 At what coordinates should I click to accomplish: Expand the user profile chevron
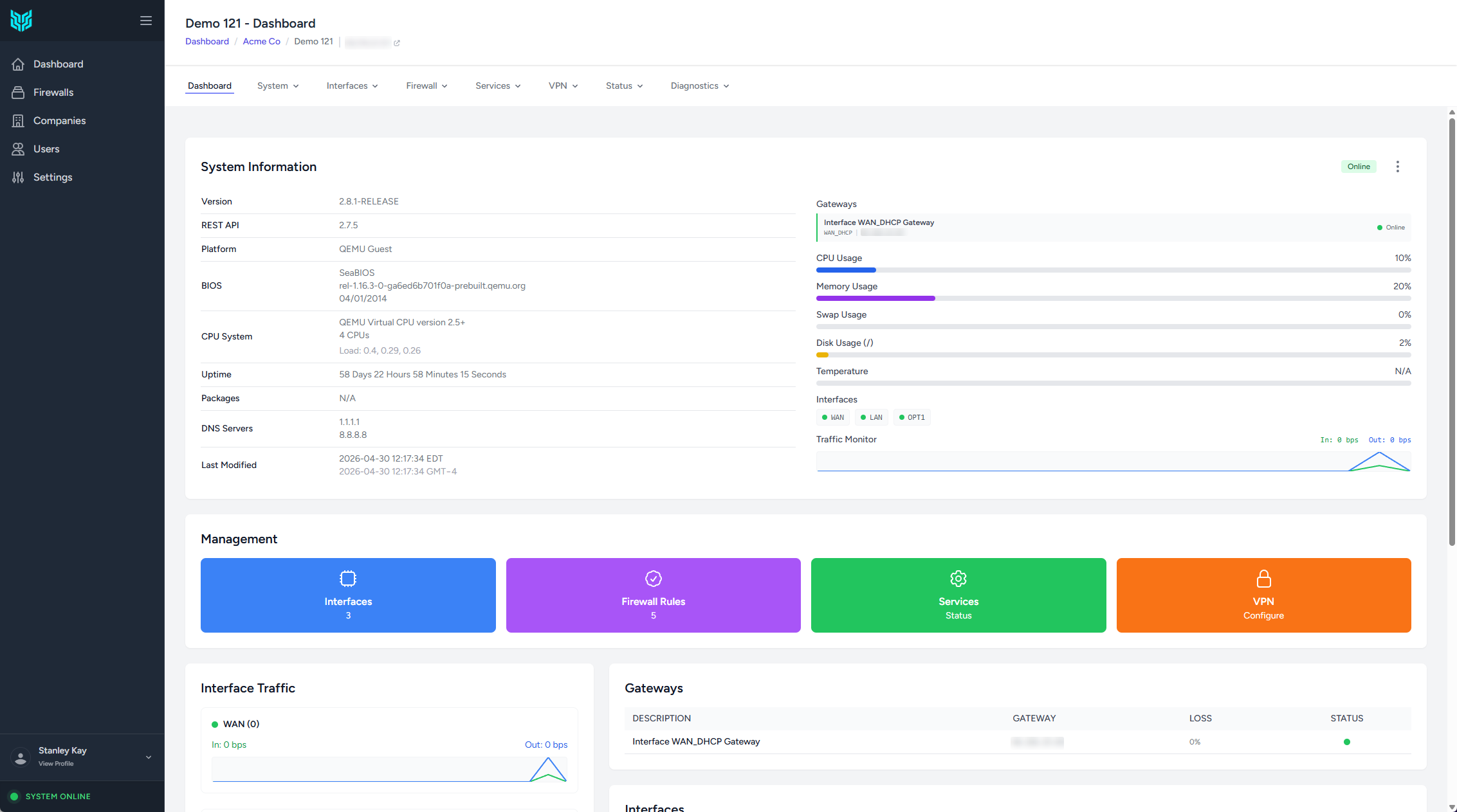[x=149, y=757]
